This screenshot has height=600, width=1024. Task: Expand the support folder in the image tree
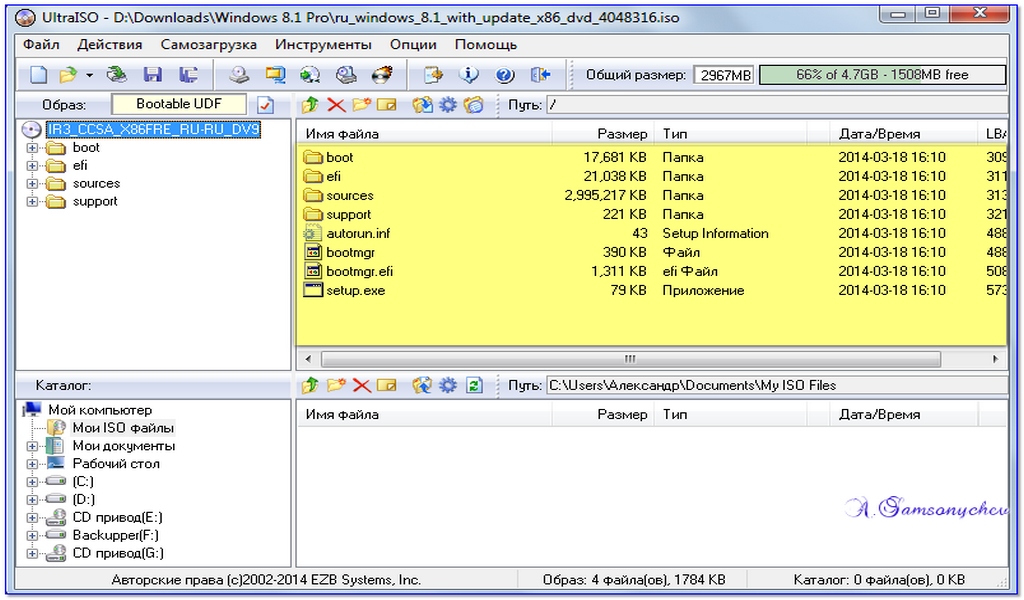(32, 202)
